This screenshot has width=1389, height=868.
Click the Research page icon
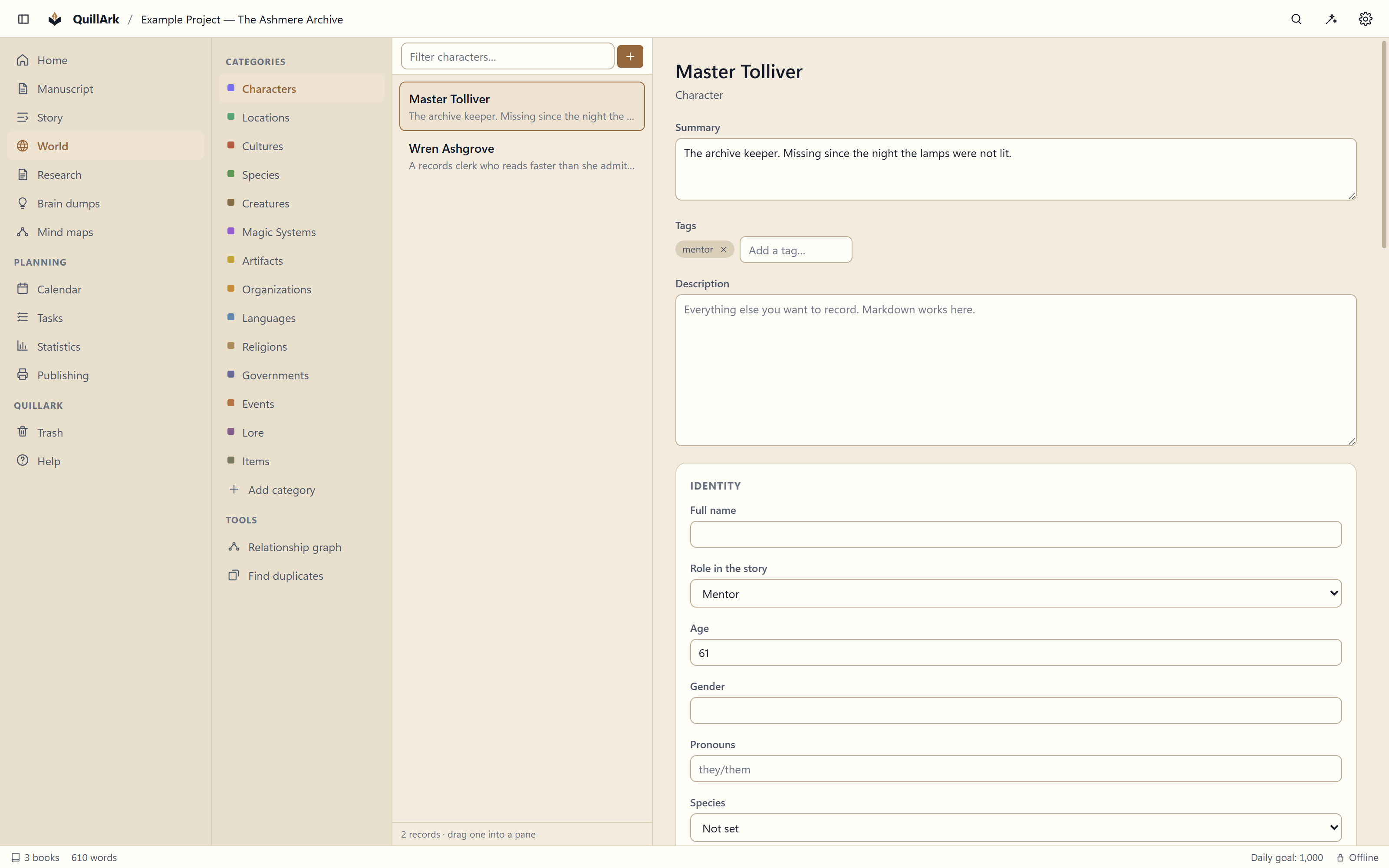[x=23, y=174]
